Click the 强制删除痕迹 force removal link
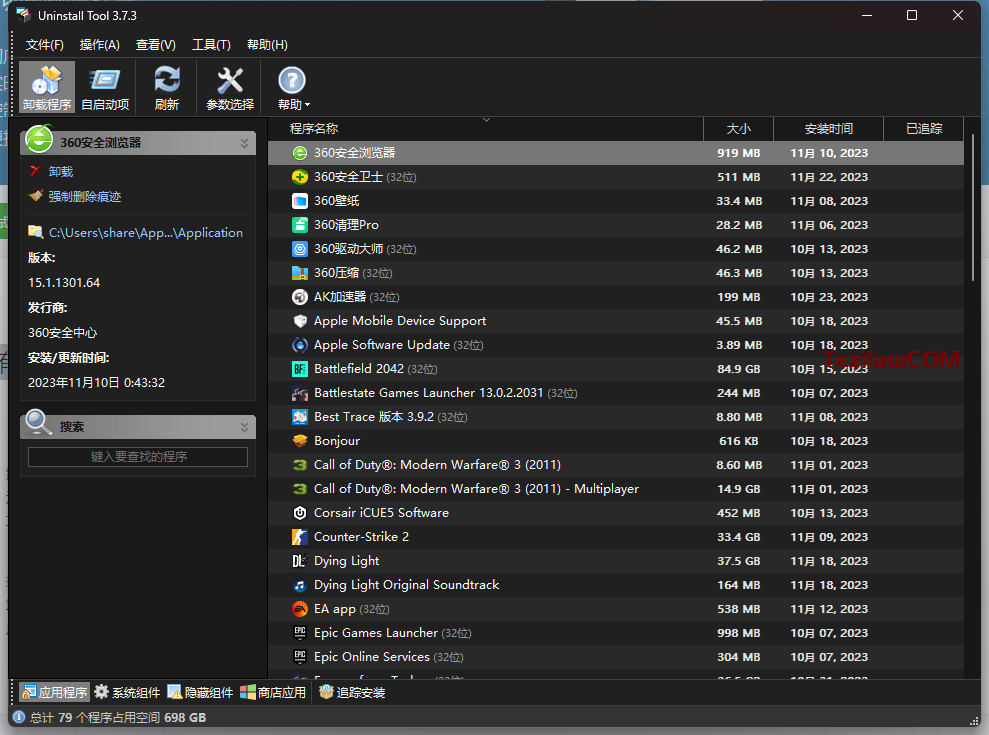This screenshot has width=989, height=735. (85, 197)
